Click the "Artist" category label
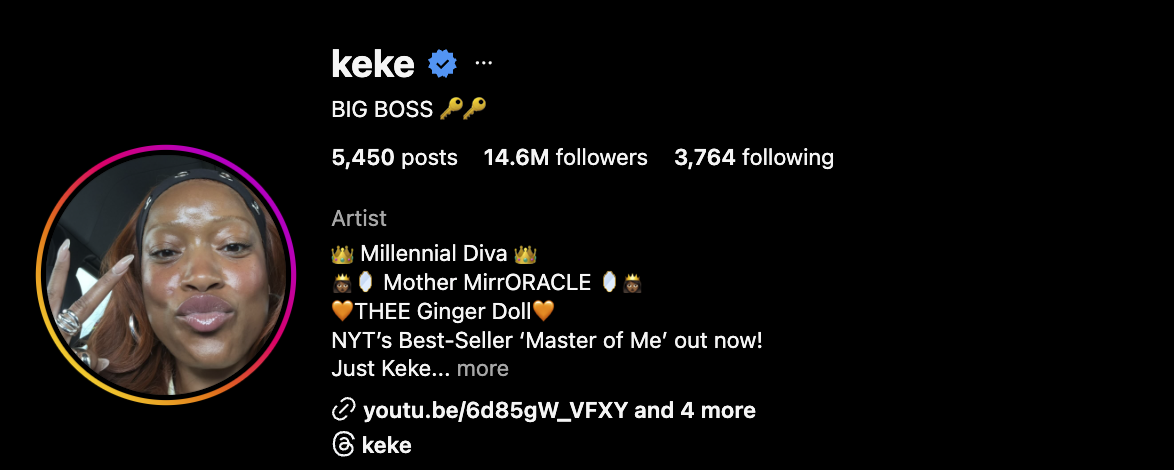The height and width of the screenshot is (470, 1174). (x=359, y=218)
